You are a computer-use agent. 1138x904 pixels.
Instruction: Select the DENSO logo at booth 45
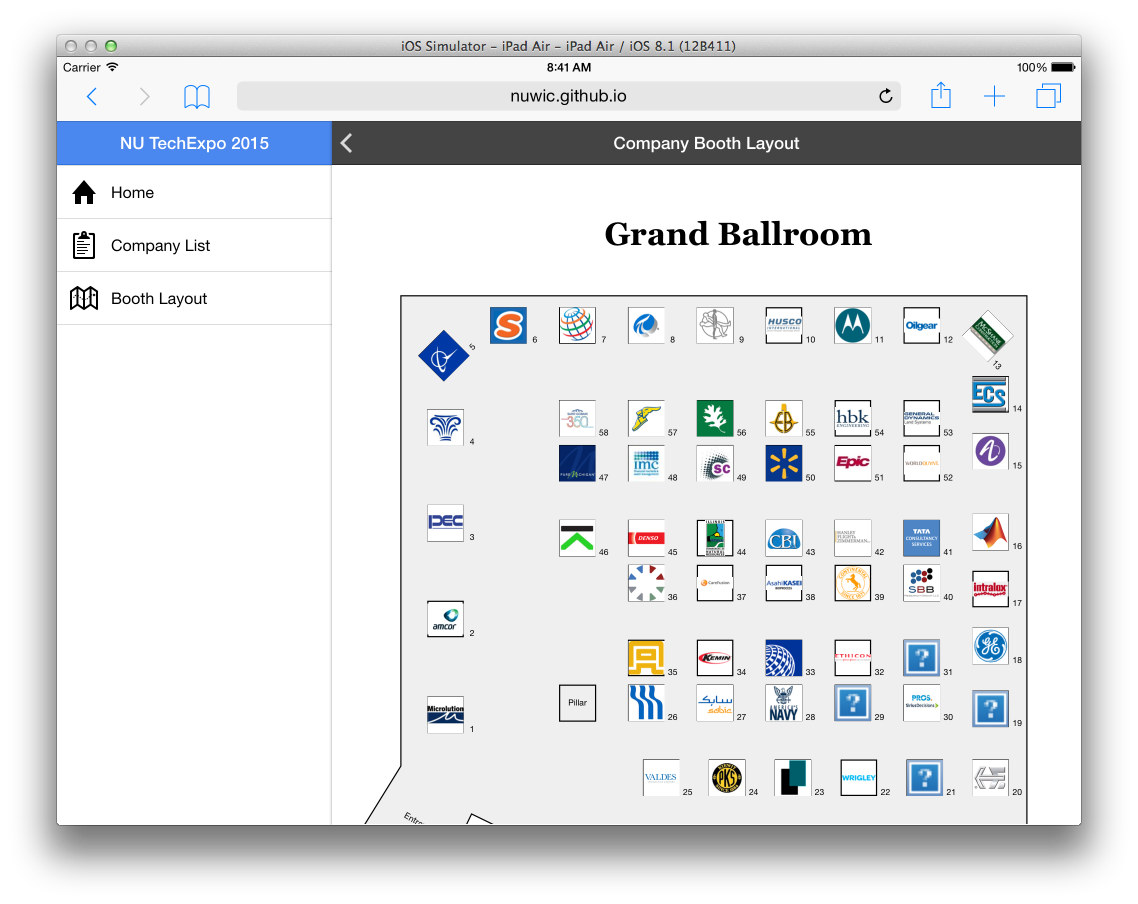click(646, 538)
